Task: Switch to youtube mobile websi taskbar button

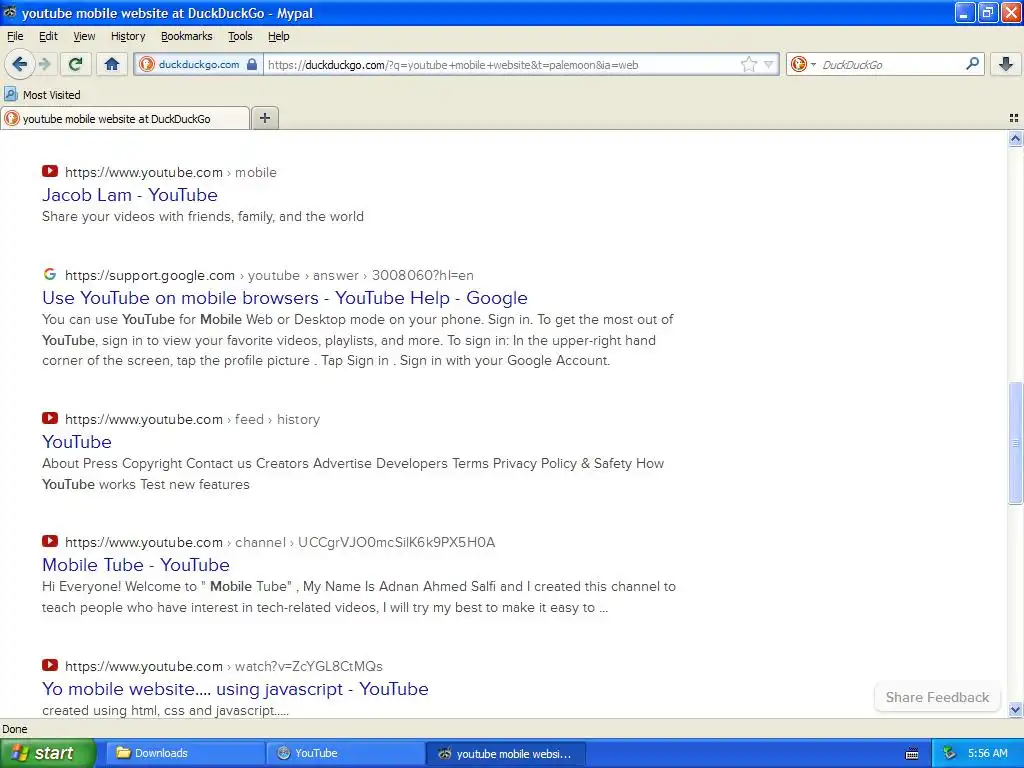Action: [505, 753]
